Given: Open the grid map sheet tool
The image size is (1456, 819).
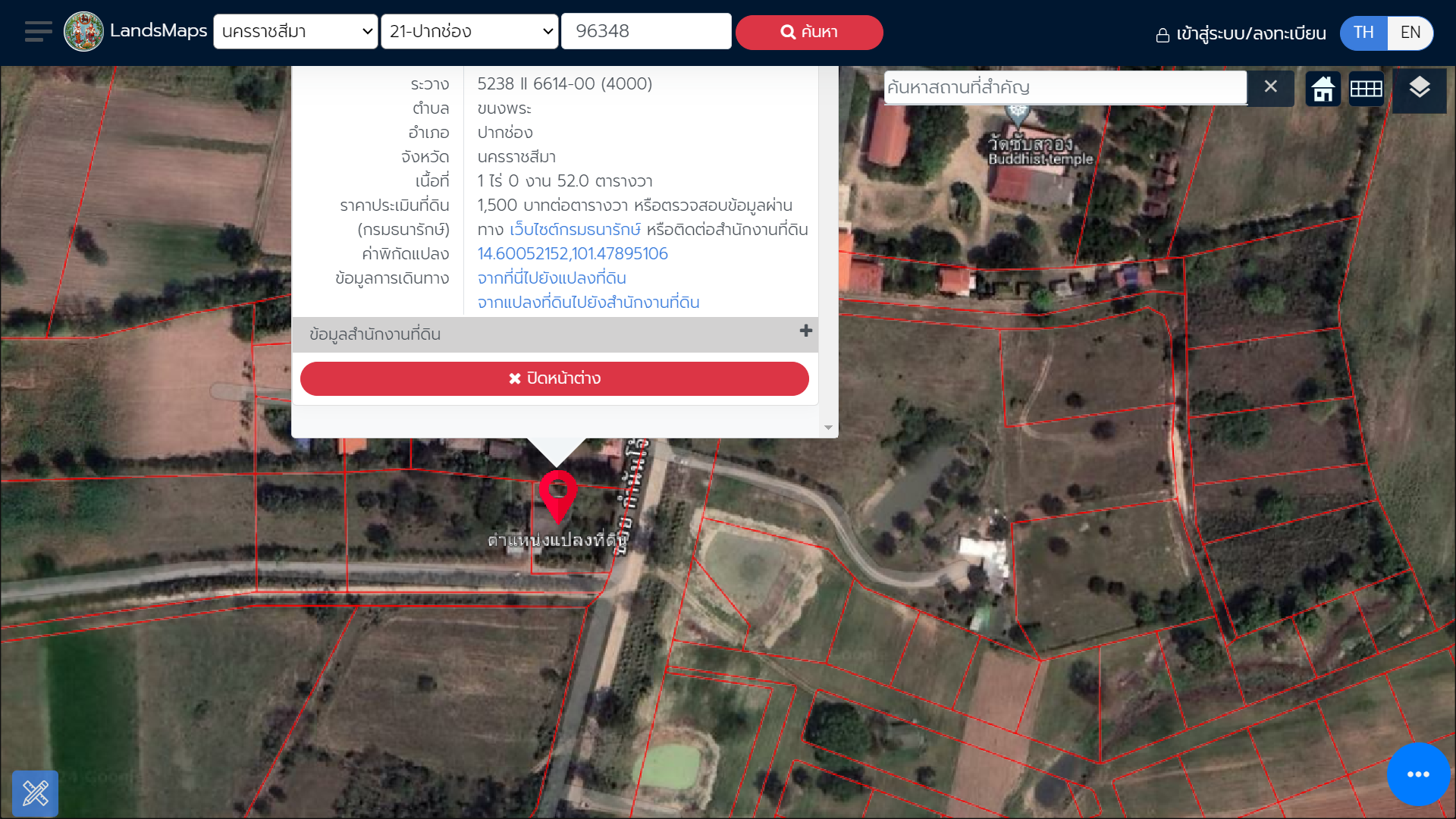Looking at the screenshot, I should click(x=1366, y=89).
